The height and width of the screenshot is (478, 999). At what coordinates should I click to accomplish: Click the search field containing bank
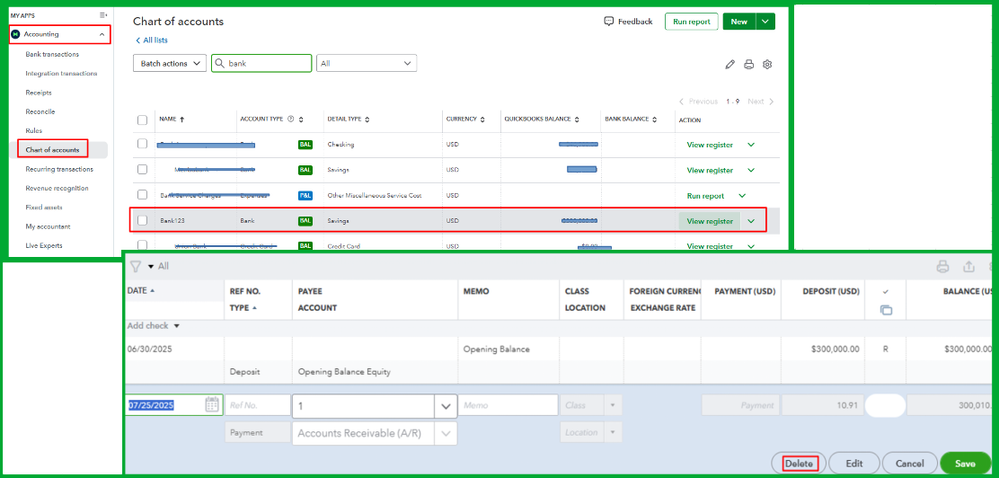click(262, 63)
